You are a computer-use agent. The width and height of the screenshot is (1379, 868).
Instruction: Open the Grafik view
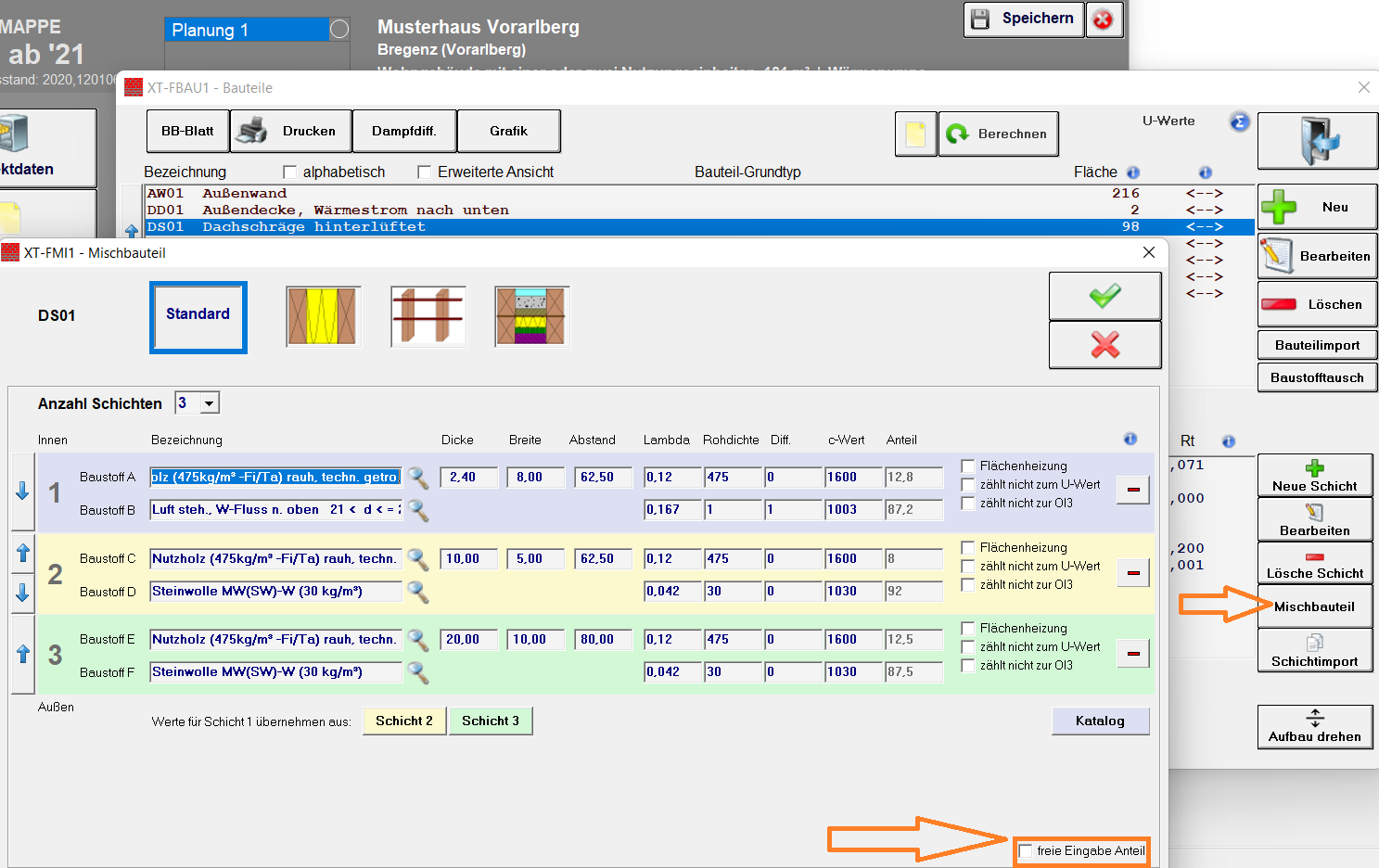(x=508, y=131)
